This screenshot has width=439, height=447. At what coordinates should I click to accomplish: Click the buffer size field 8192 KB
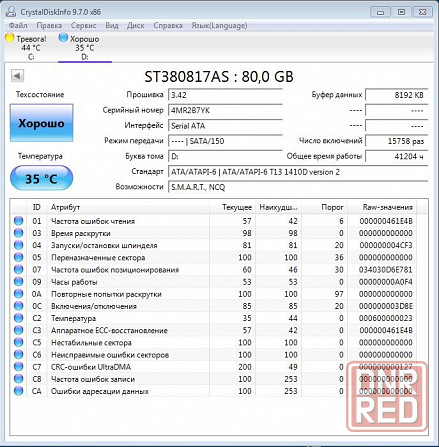coord(397,95)
